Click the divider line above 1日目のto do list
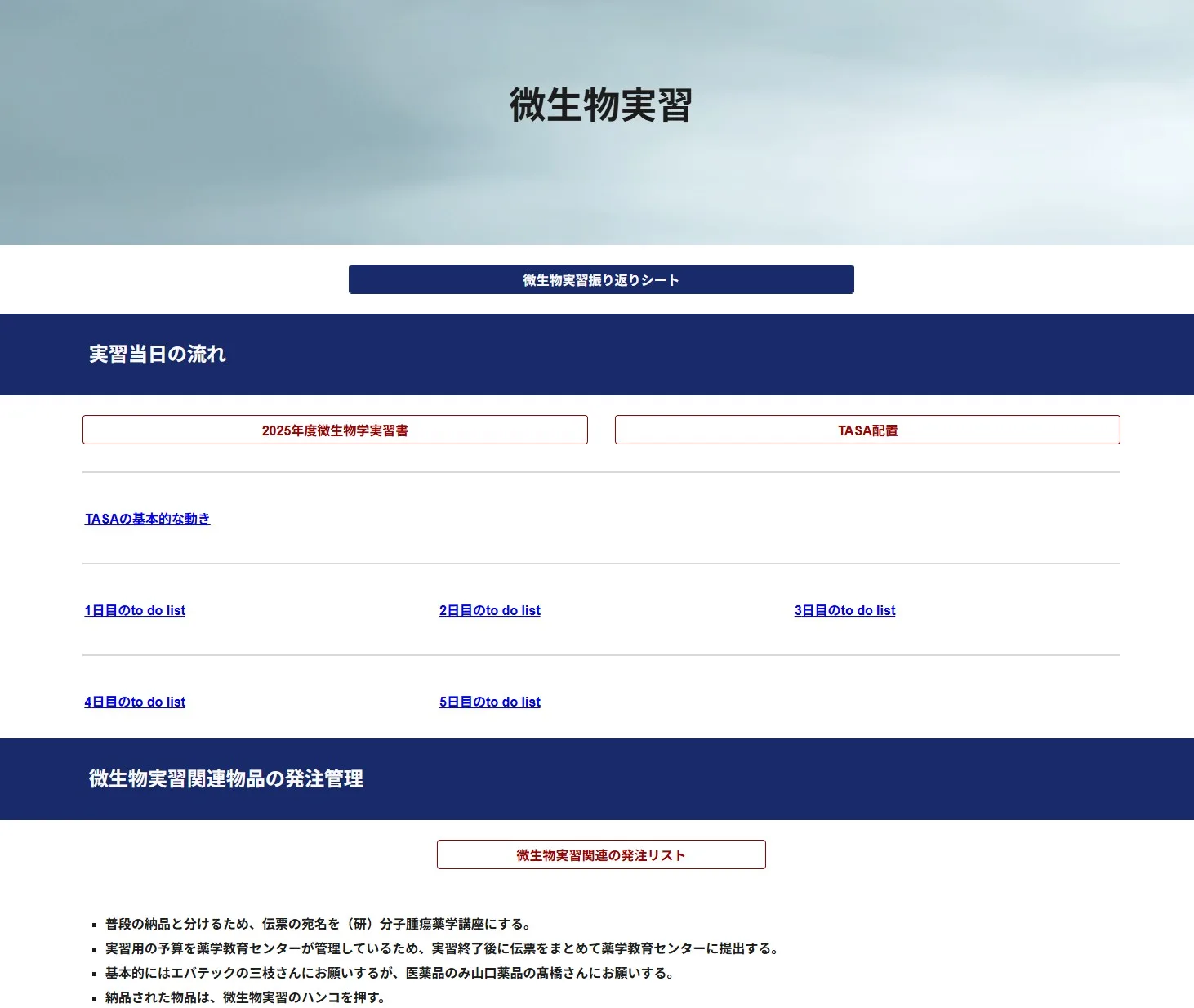1194x1008 pixels. 601,564
